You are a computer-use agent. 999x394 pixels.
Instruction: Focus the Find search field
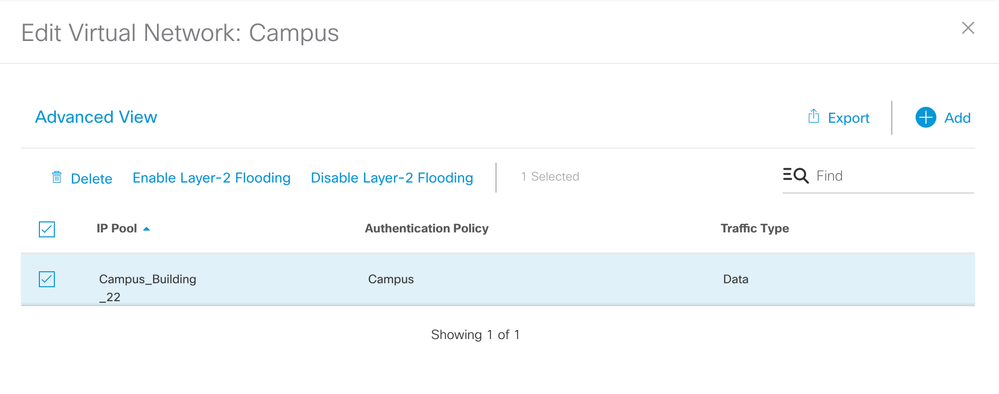(x=894, y=175)
